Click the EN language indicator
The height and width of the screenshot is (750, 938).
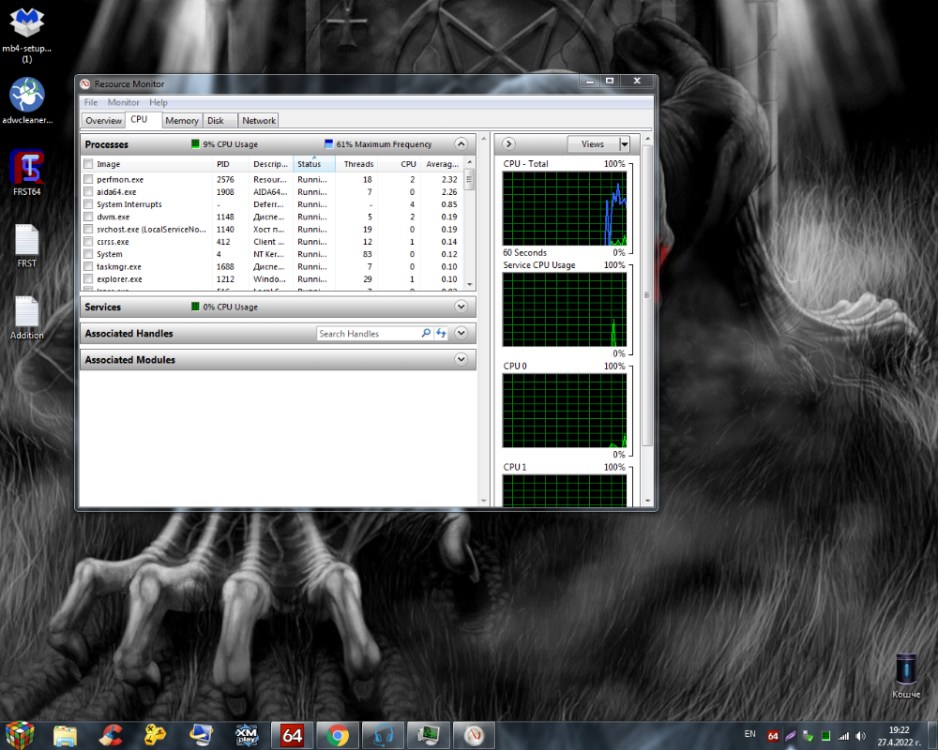pyautogui.click(x=750, y=734)
